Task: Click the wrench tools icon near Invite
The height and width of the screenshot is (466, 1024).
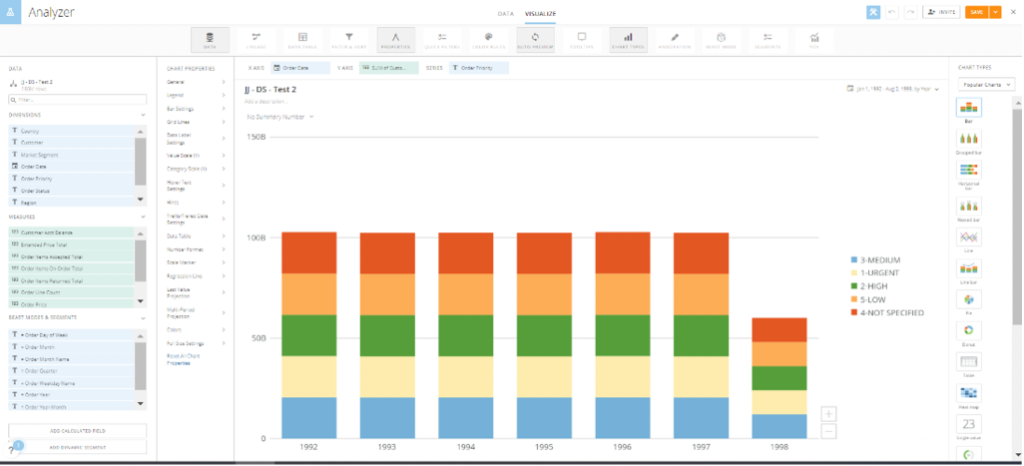Action: pyautogui.click(x=873, y=12)
